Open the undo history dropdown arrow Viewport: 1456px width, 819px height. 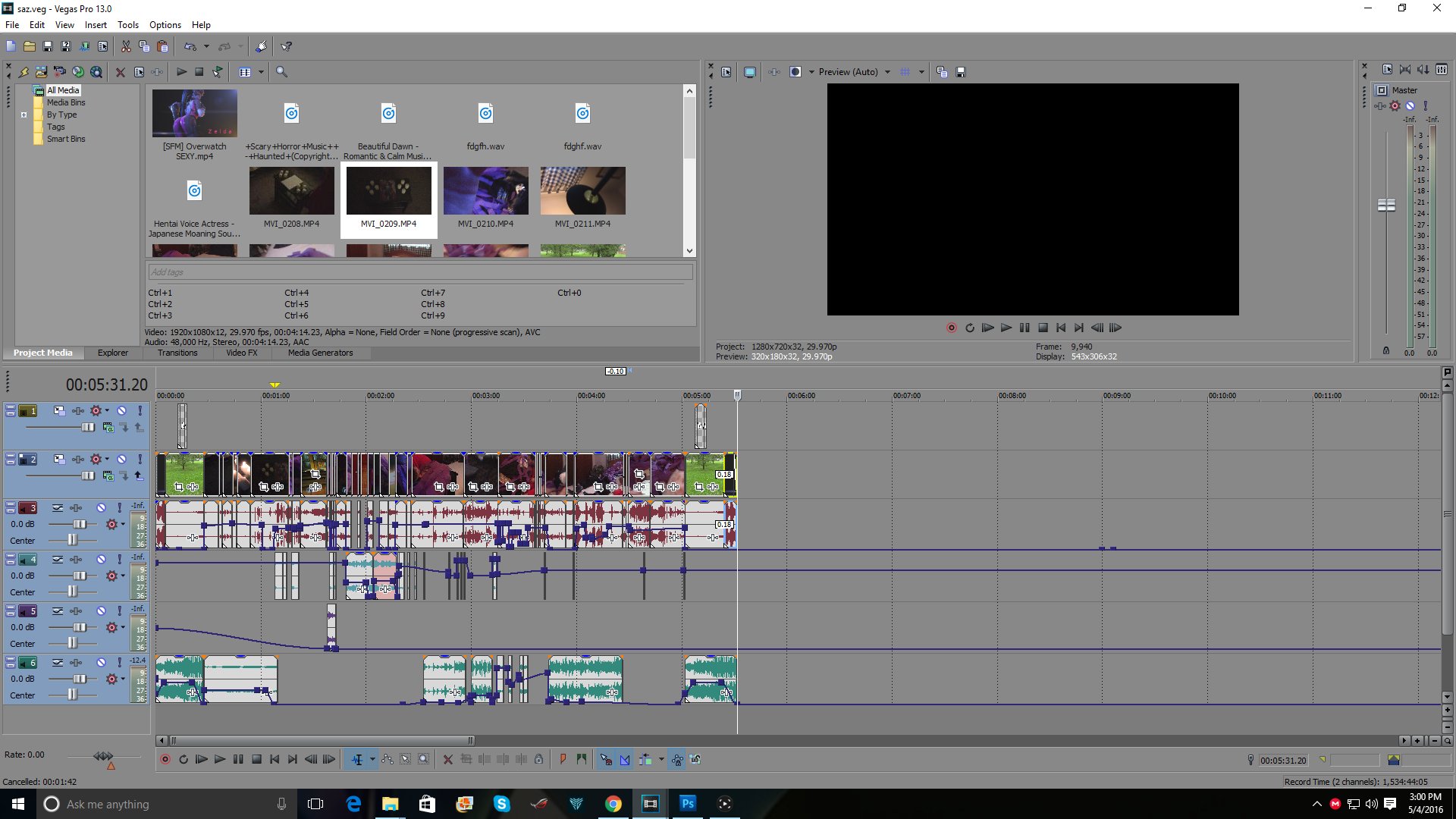point(206,46)
